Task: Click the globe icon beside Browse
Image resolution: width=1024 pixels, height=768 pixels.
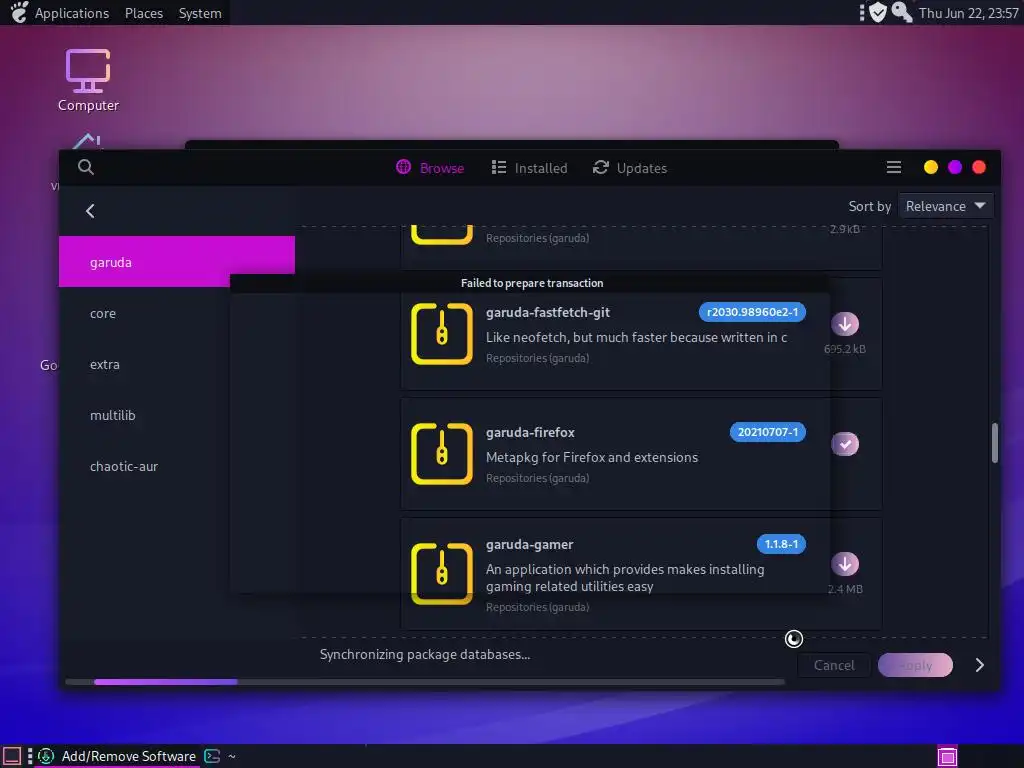Action: pyautogui.click(x=404, y=167)
